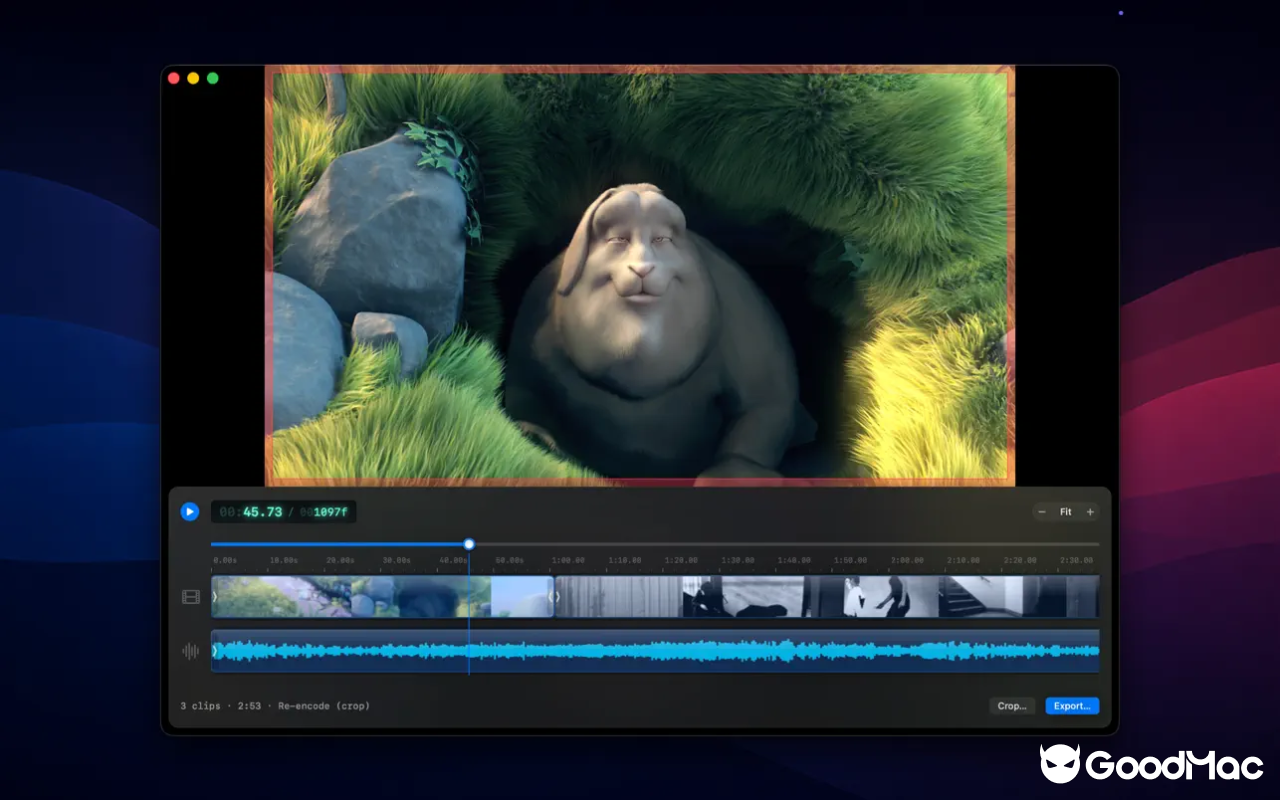The width and height of the screenshot is (1280, 800).
Task: Zoom in the timeline with the plus button
Action: [1090, 512]
